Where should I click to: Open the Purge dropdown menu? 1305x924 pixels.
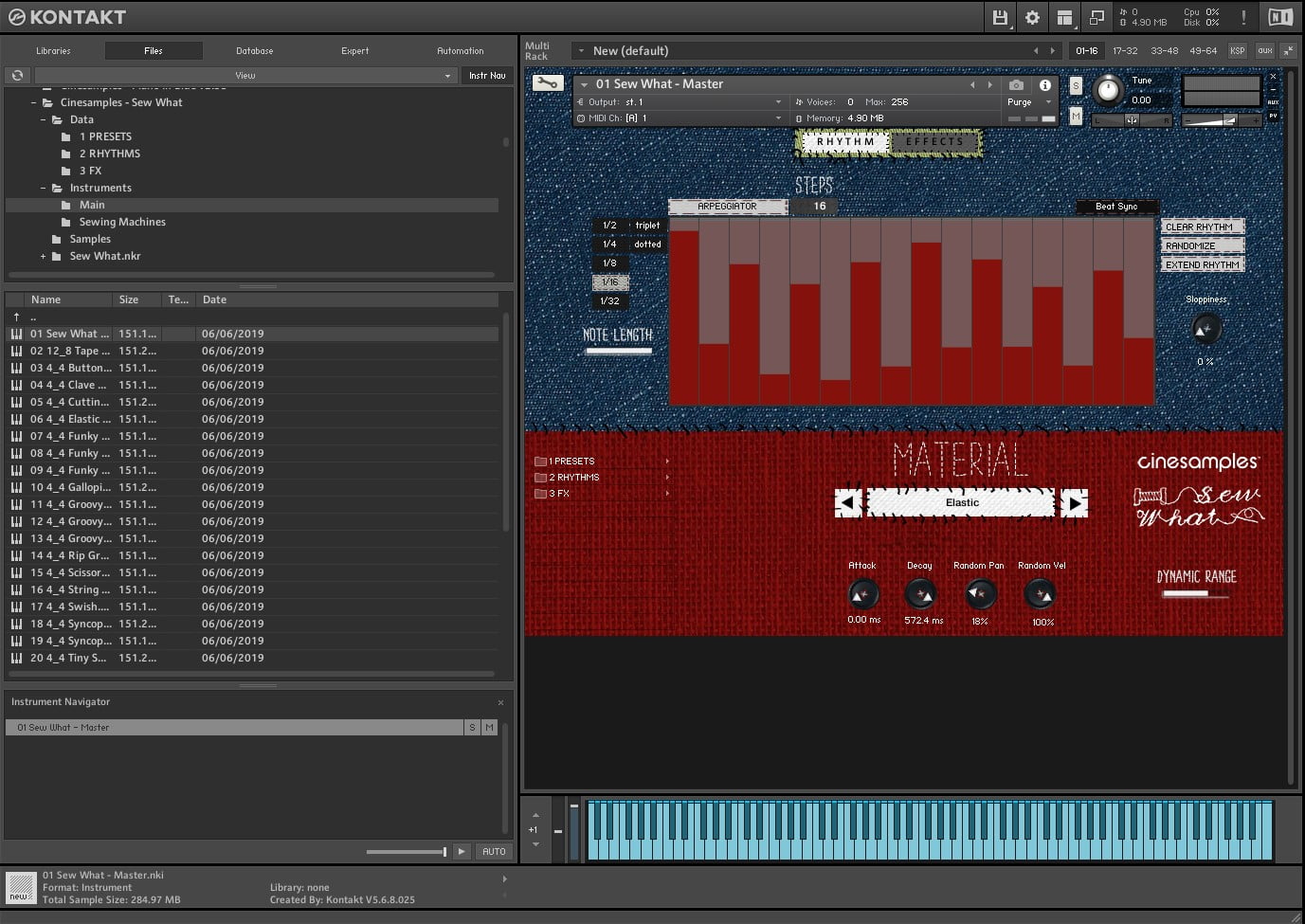[1028, 101]
